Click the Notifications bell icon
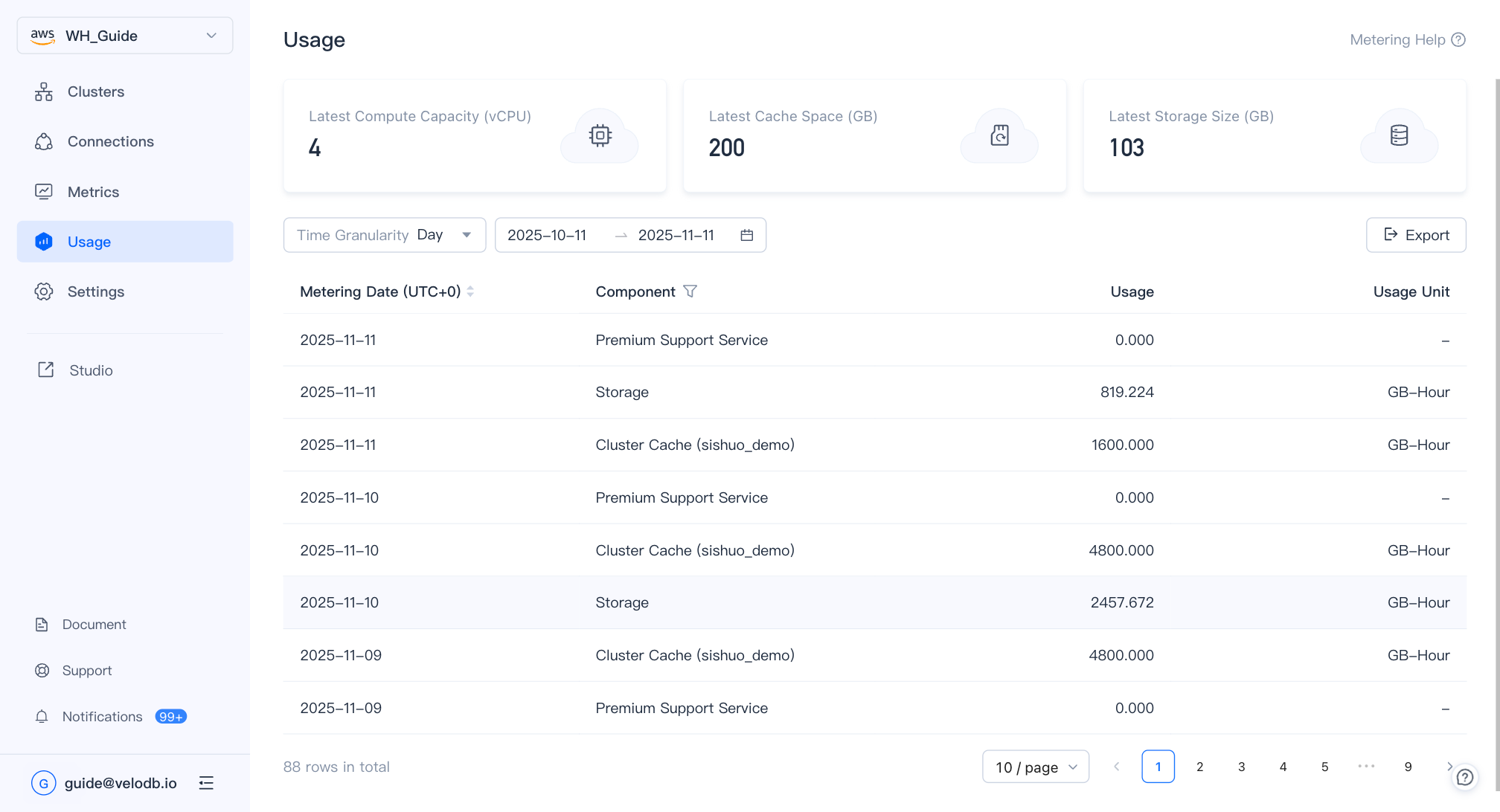Image resolution: width=1500 pixels, height=812 pixels. pyautogui.click(x=42, y=716)
